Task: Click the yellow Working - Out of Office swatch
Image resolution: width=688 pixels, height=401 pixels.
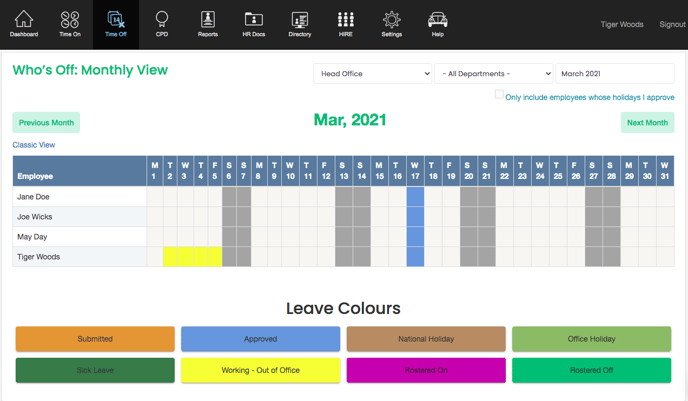Action: 261,370
